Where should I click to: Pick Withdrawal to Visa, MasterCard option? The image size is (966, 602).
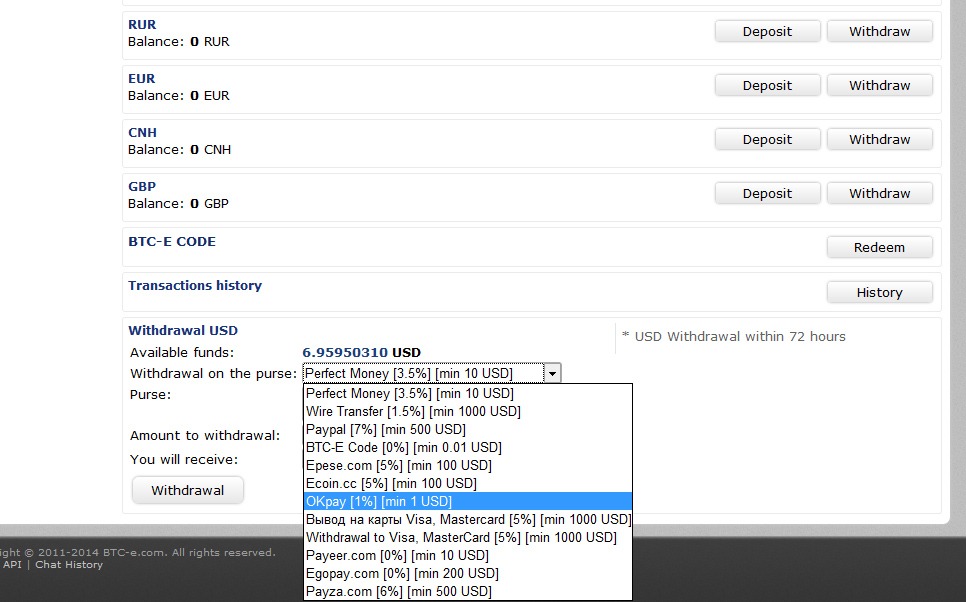point(468,537)
